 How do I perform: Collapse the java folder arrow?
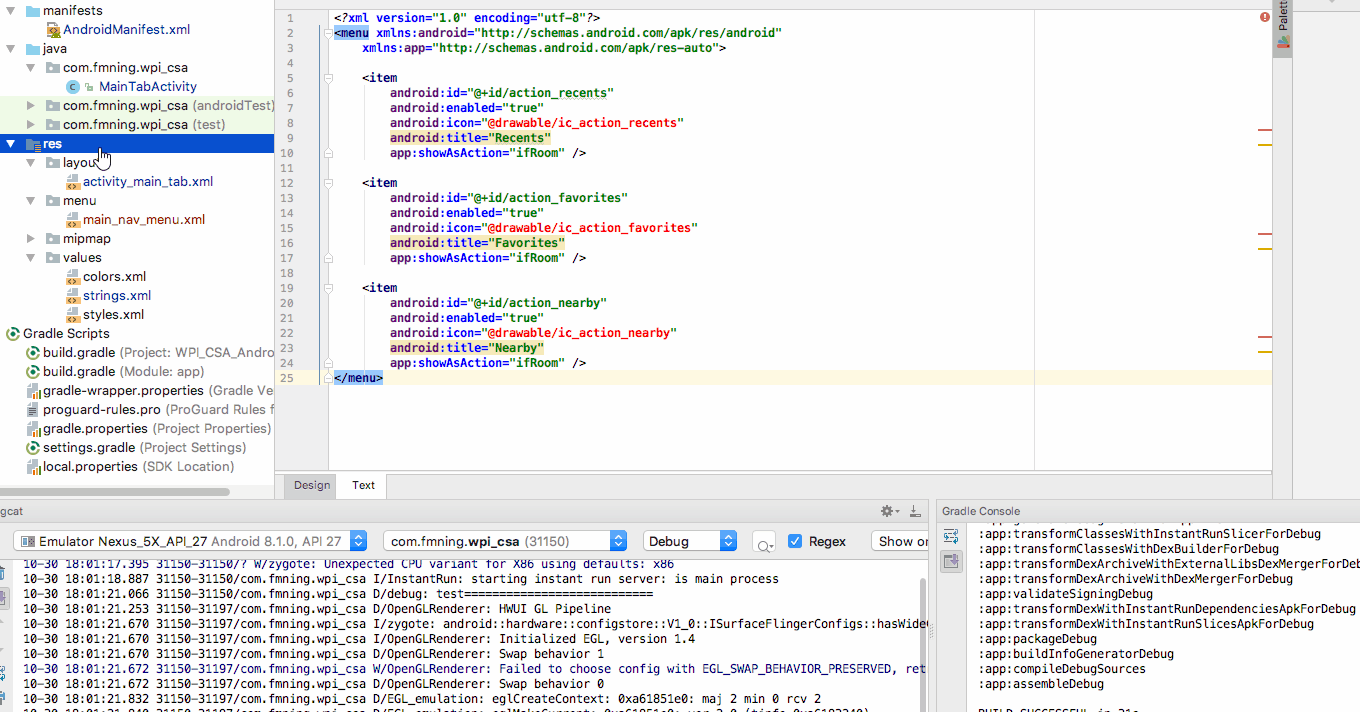pos(11,49)
